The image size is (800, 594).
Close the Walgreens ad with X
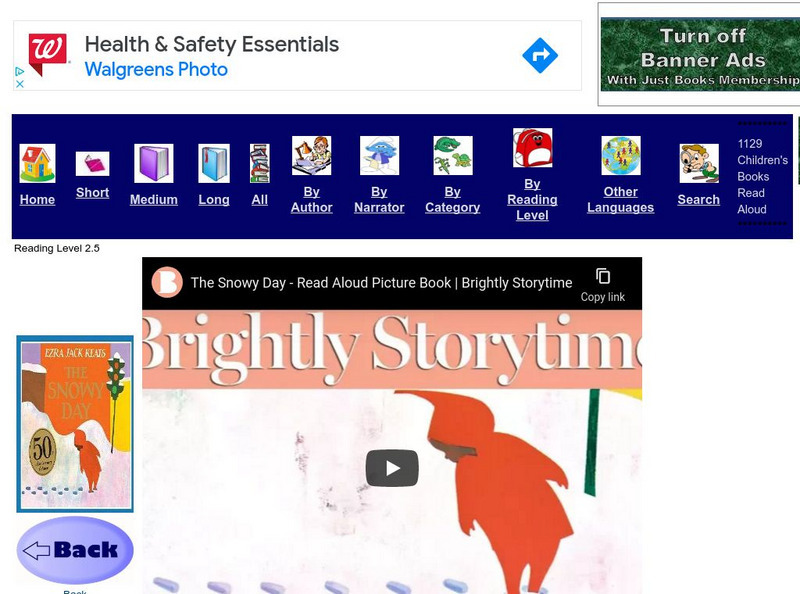click(19, 84)
